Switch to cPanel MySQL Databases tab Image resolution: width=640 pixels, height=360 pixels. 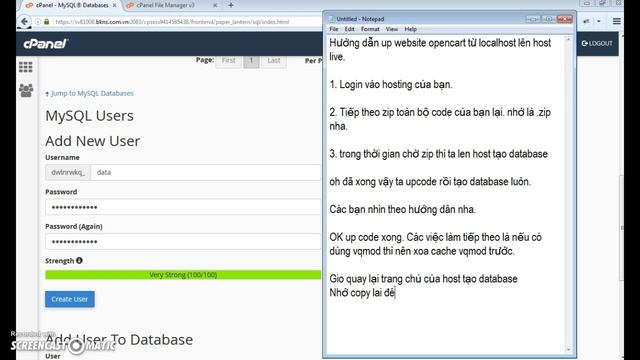tap(71, 5)
